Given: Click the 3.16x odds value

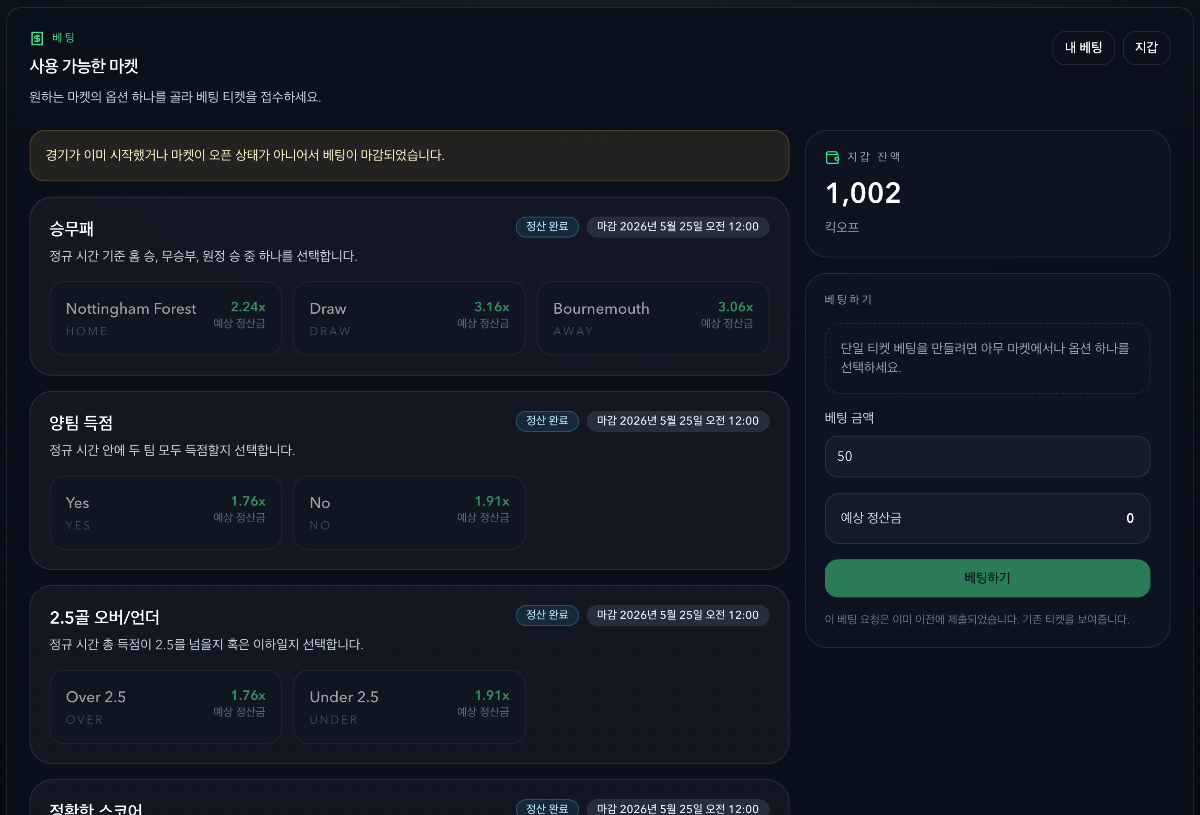Looking at the screenshot, I should click(x=491, y=307).
